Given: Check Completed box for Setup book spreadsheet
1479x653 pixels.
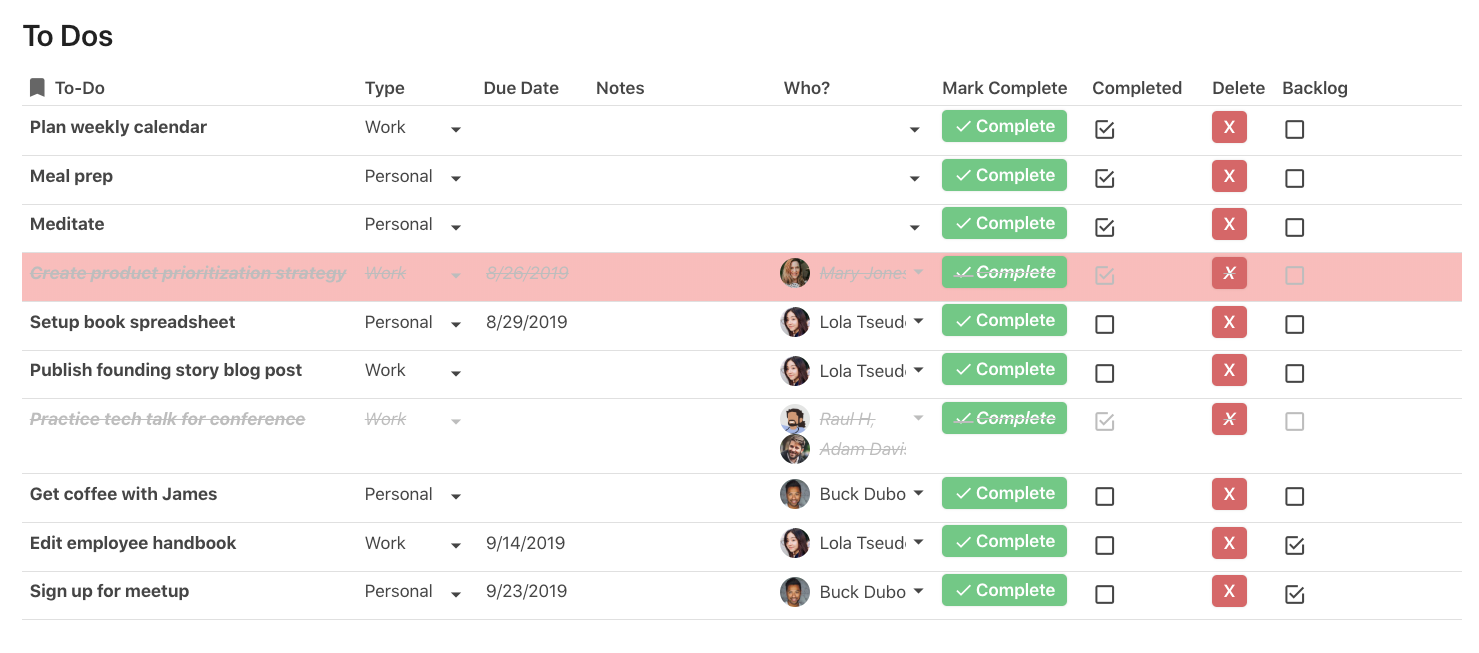Looking at the screenshot, I should pyautogui.click(x=1105, y=324).
